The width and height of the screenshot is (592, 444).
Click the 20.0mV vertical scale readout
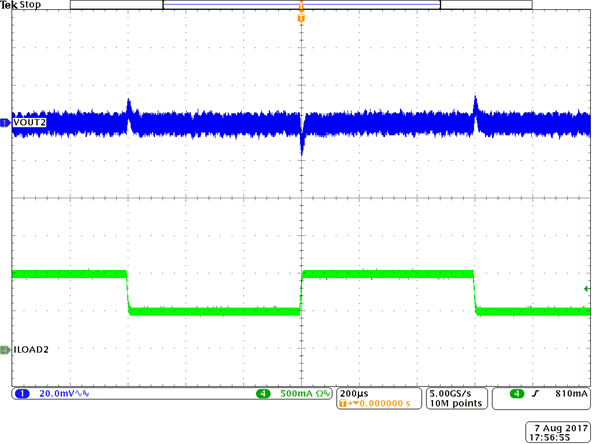point(57,394)
